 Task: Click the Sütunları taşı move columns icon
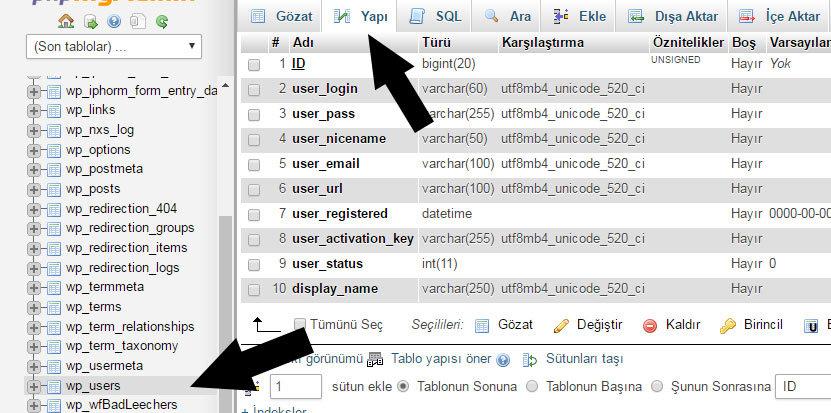[x=529, y=360]
